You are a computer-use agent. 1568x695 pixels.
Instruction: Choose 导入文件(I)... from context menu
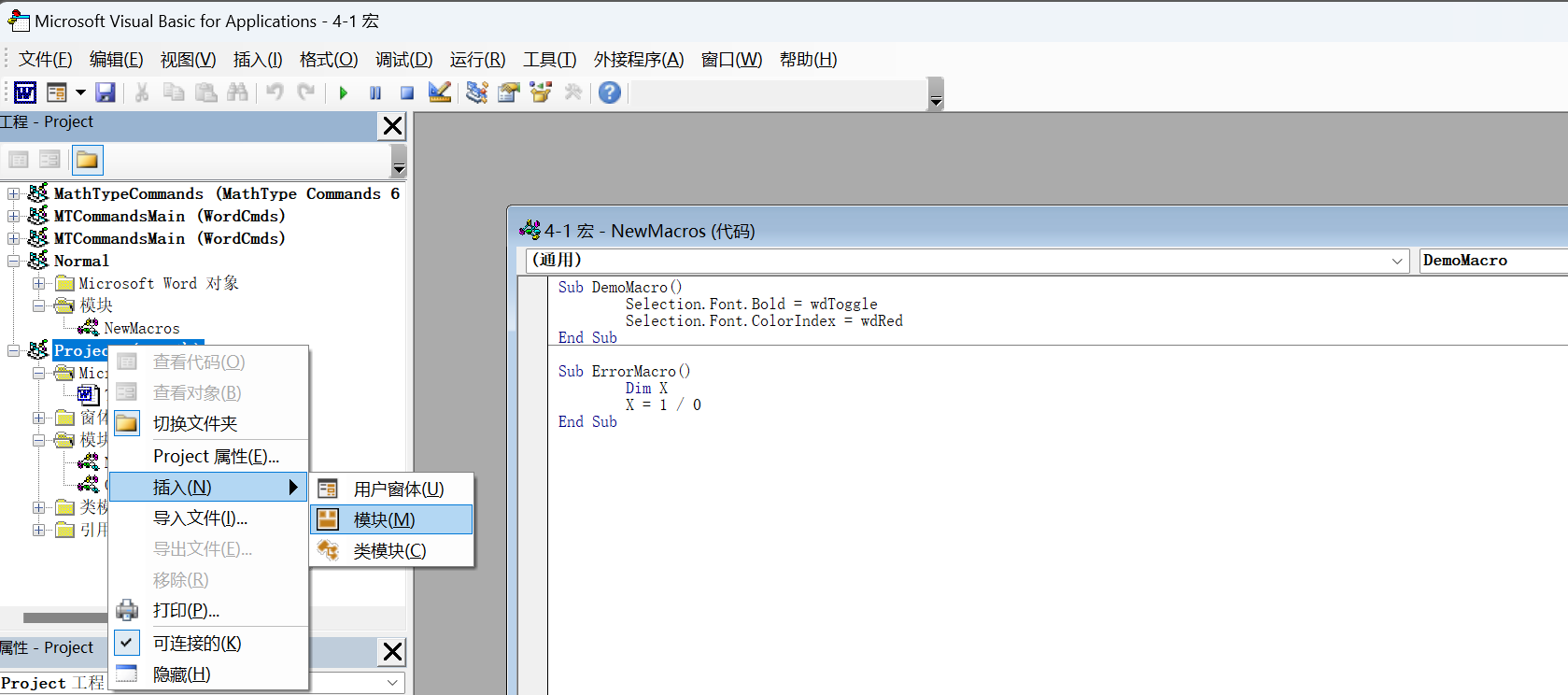208,518
